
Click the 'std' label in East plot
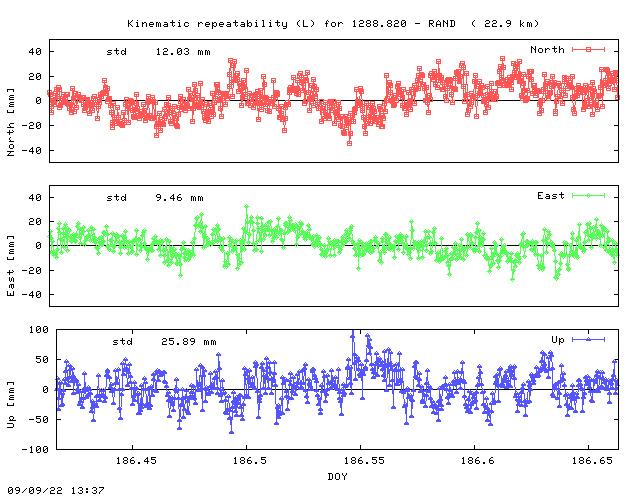coord(116,198)
